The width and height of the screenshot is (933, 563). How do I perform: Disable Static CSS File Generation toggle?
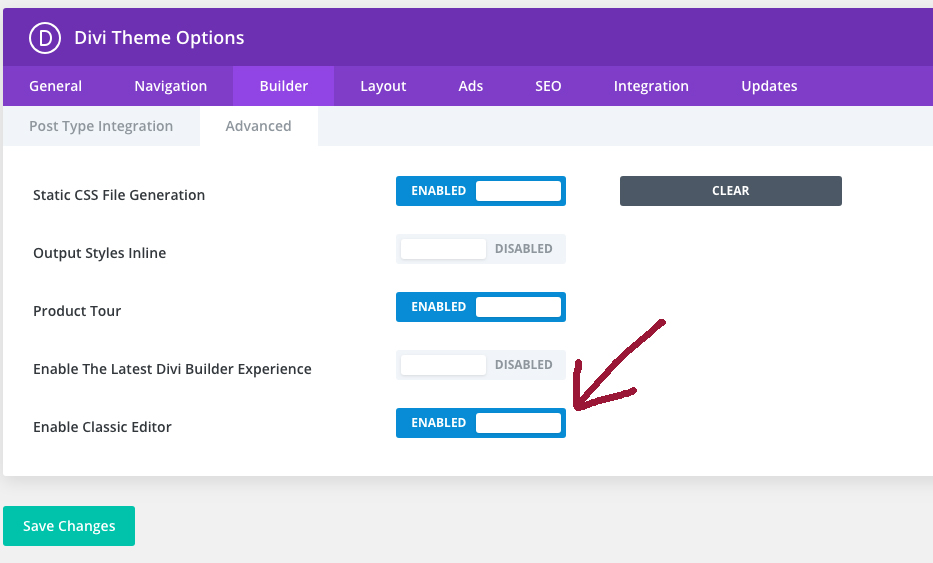[x=481, y=191]
